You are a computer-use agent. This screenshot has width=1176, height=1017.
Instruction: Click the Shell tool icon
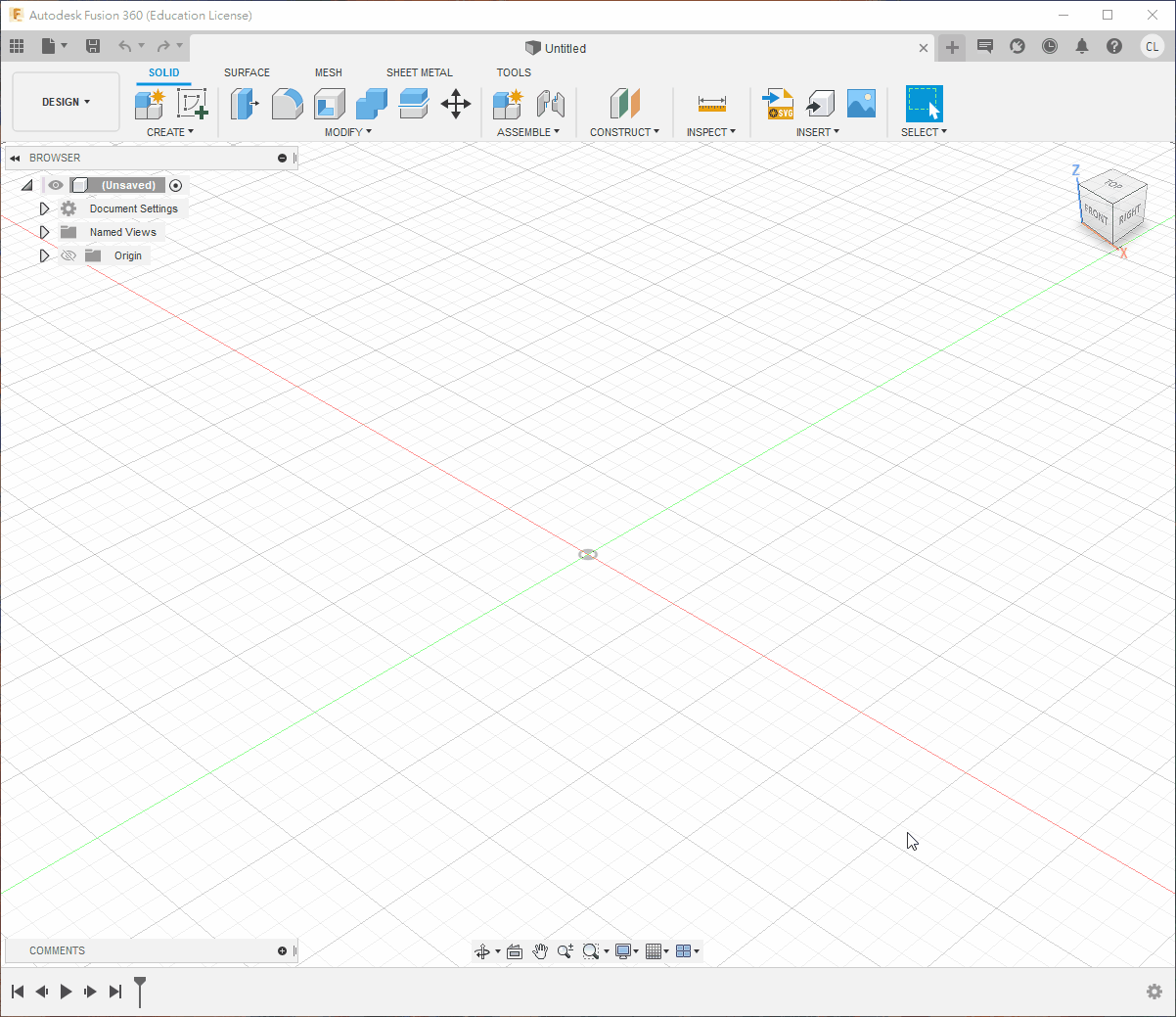330,104
